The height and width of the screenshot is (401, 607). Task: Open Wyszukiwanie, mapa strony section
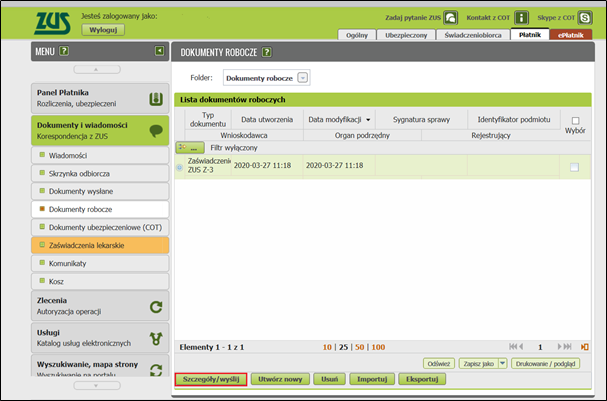[x=100, y=366]
